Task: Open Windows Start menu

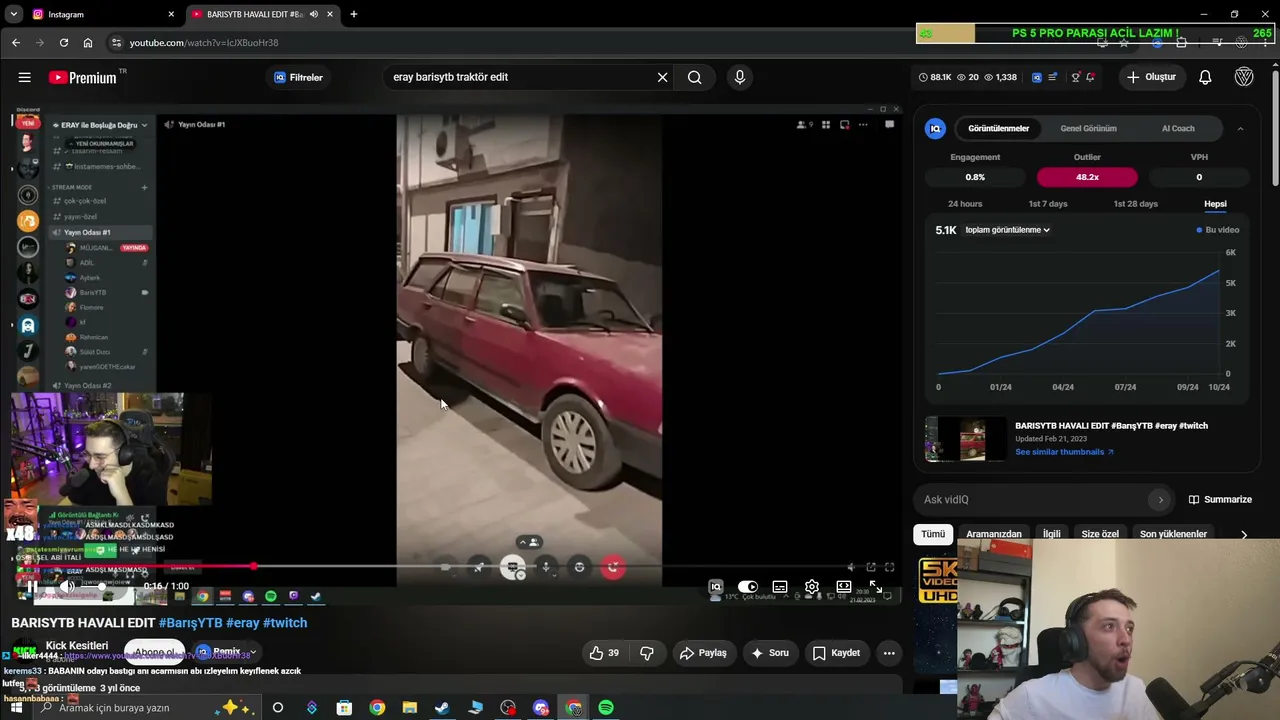Action: pyautogui.click(x=16, y=708)
